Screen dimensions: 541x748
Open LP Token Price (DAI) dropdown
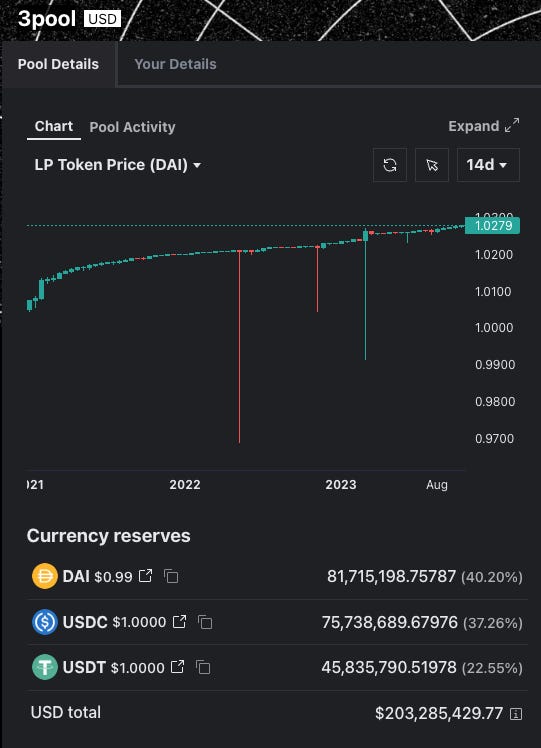pyautogui.click(x=117, y=165)
